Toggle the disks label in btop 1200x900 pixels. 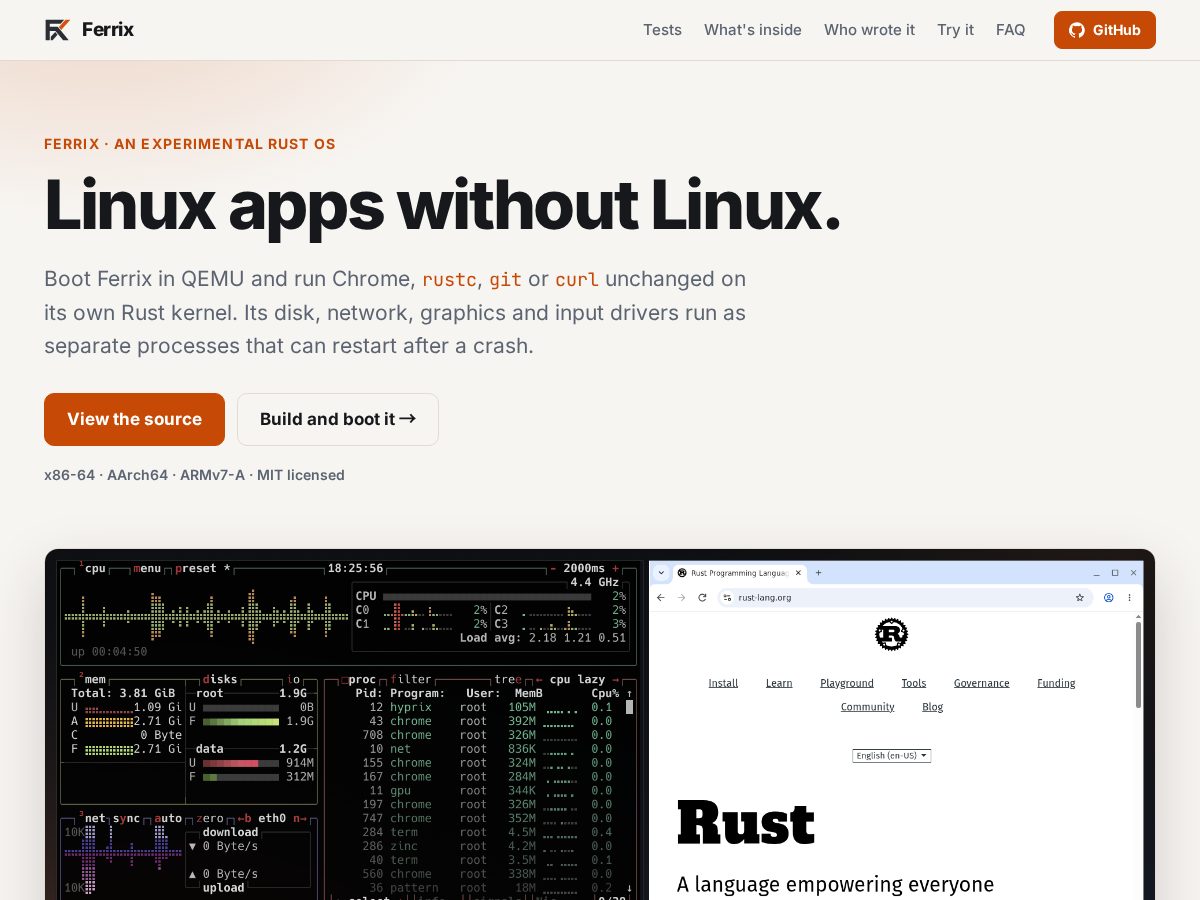[220, 680]
